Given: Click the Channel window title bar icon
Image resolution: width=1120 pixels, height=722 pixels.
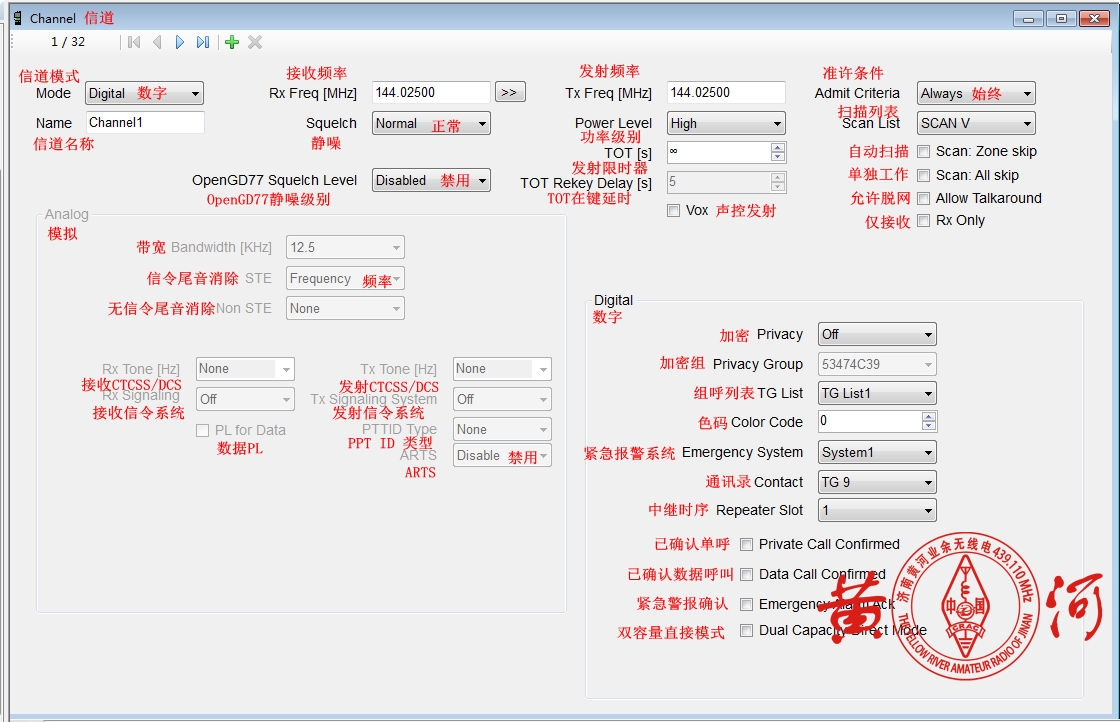Looking at the screenshot, I should tap(16, 17).
